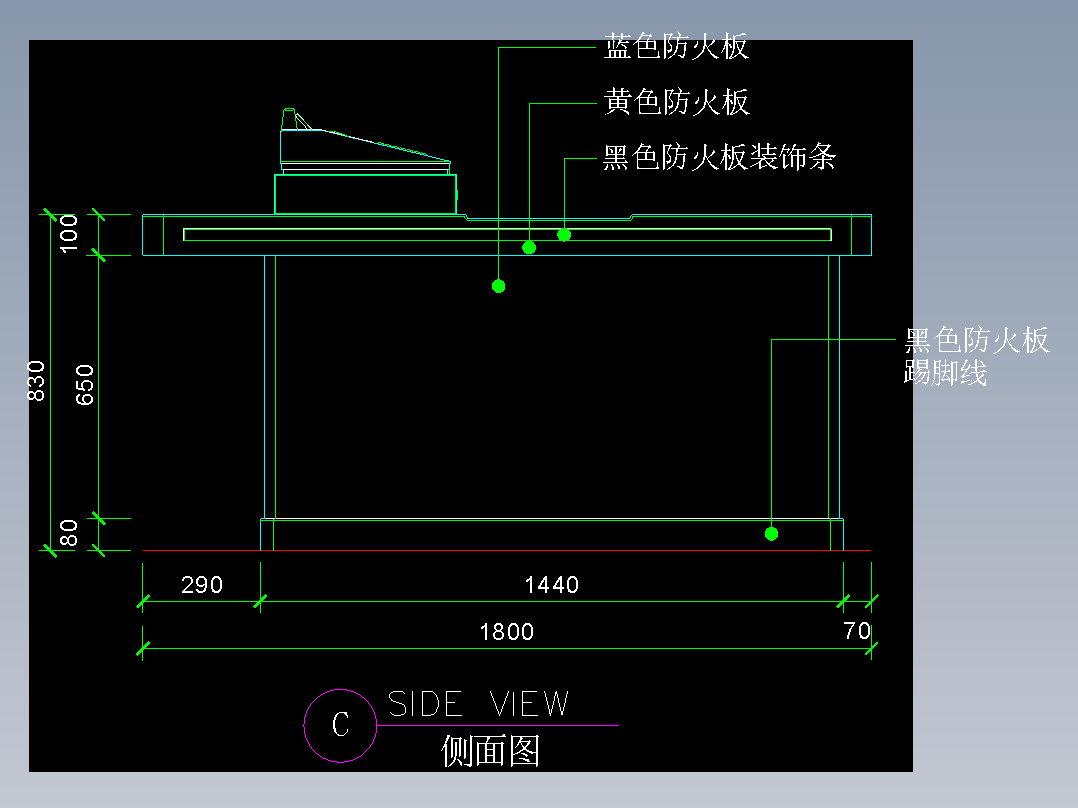Select the 黑色防火板装饰条 label text
The height and width of the screenshot is (808, 1078).
click(719, 157)
